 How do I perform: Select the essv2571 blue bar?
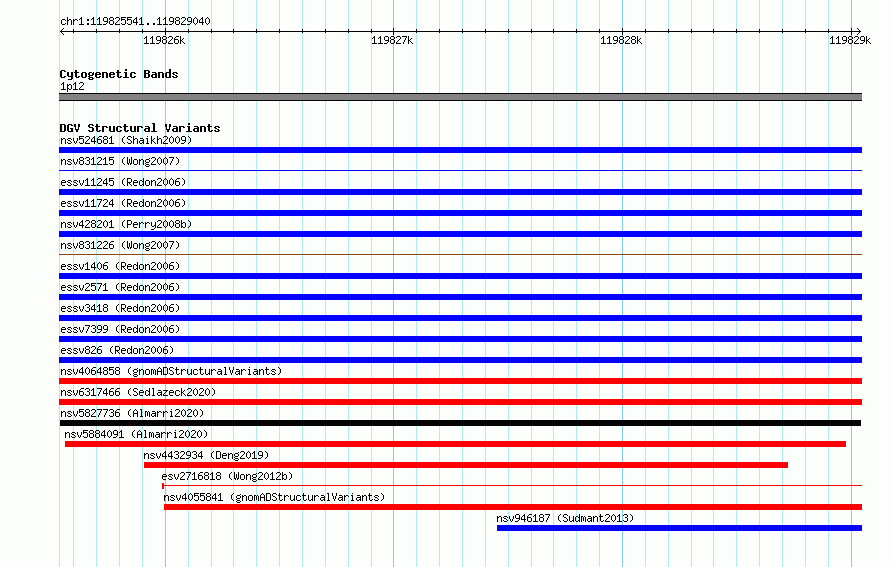pyautogui.click(x=460, y=297)
